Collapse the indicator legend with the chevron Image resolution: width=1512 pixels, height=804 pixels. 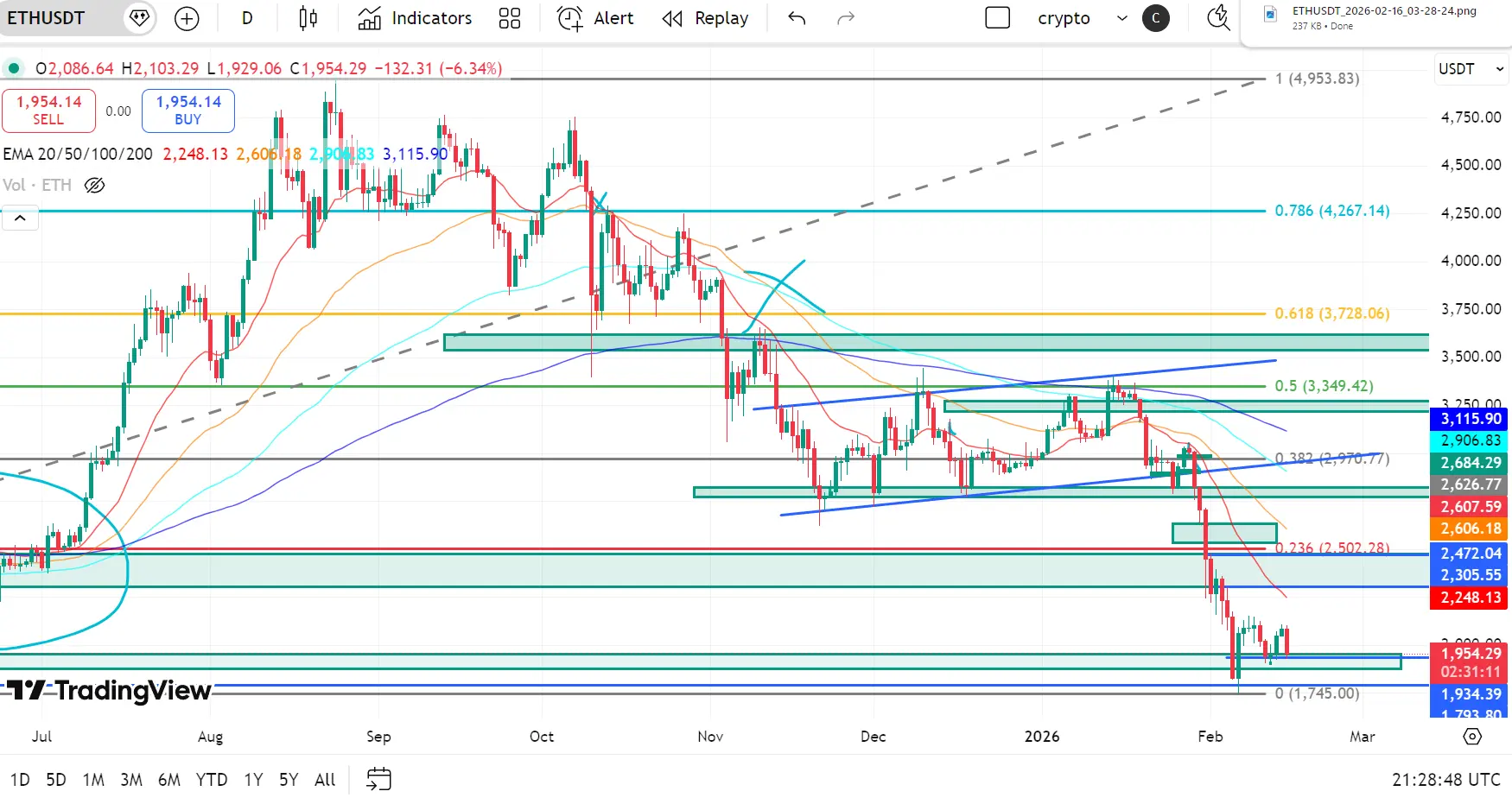[x=20, y=218]
